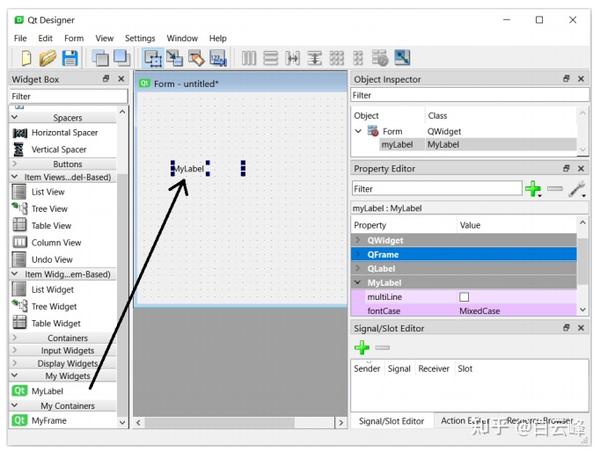This screenshot has width=600, height=452.
Task: Click the Property Editor filter field
Action: (436, 189)
